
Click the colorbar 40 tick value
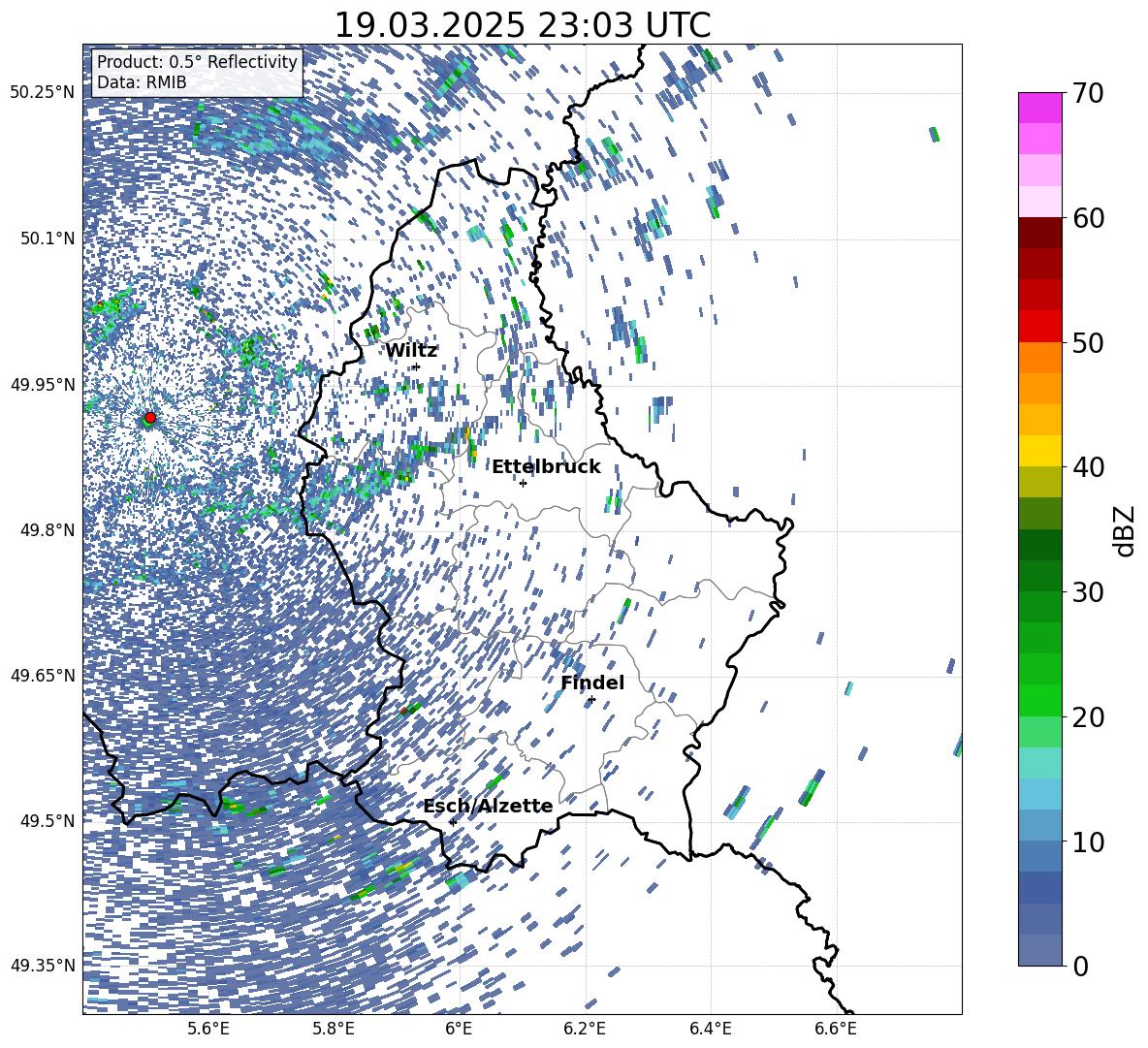pos(1089,467)
